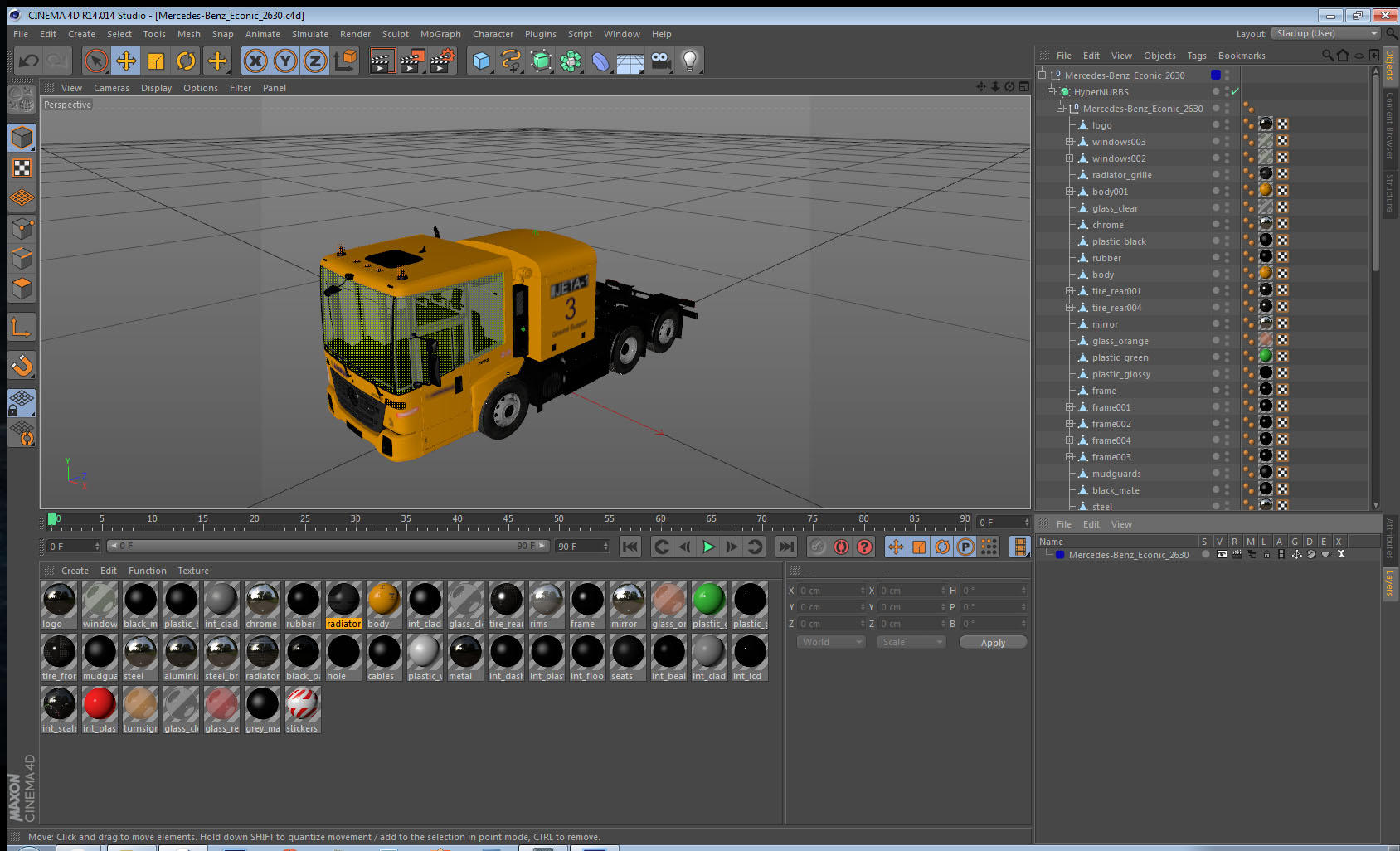Screen dimensions: 1400x851
Task: Open Edit Render Settings icon
Action: (442, 61)
